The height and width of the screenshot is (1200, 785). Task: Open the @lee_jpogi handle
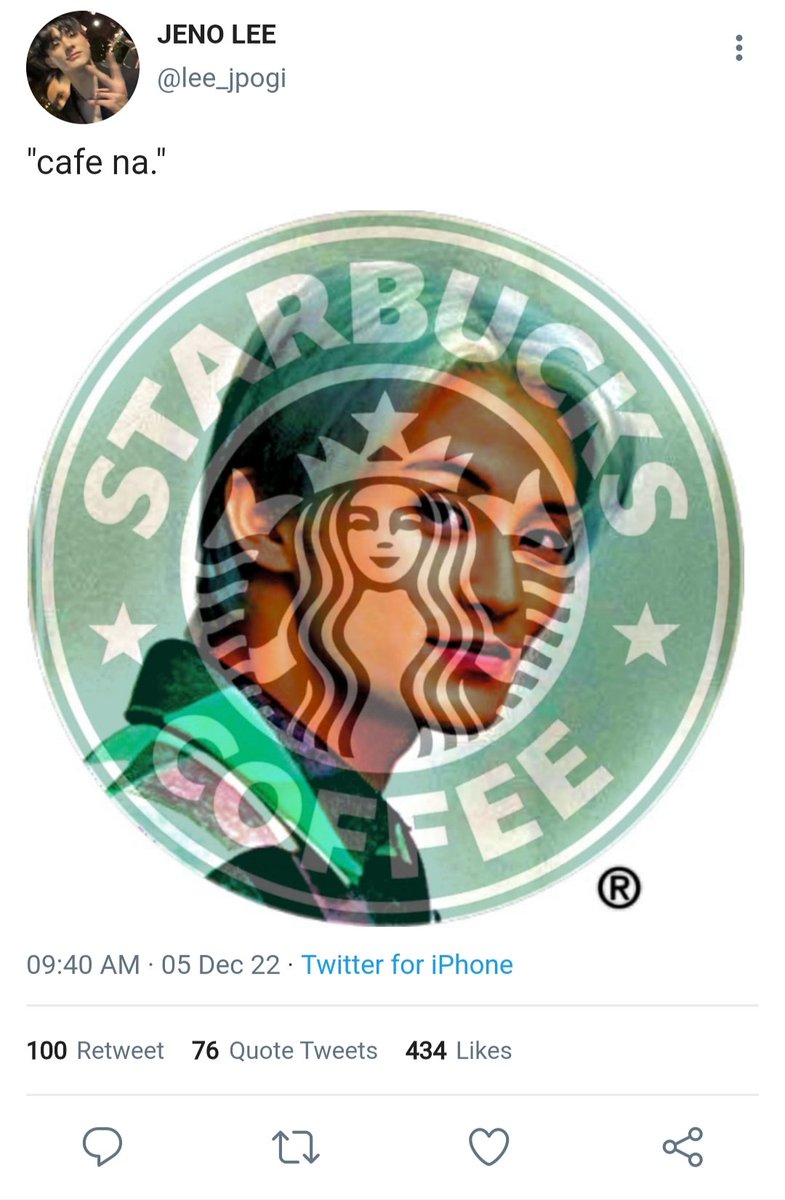221,77
